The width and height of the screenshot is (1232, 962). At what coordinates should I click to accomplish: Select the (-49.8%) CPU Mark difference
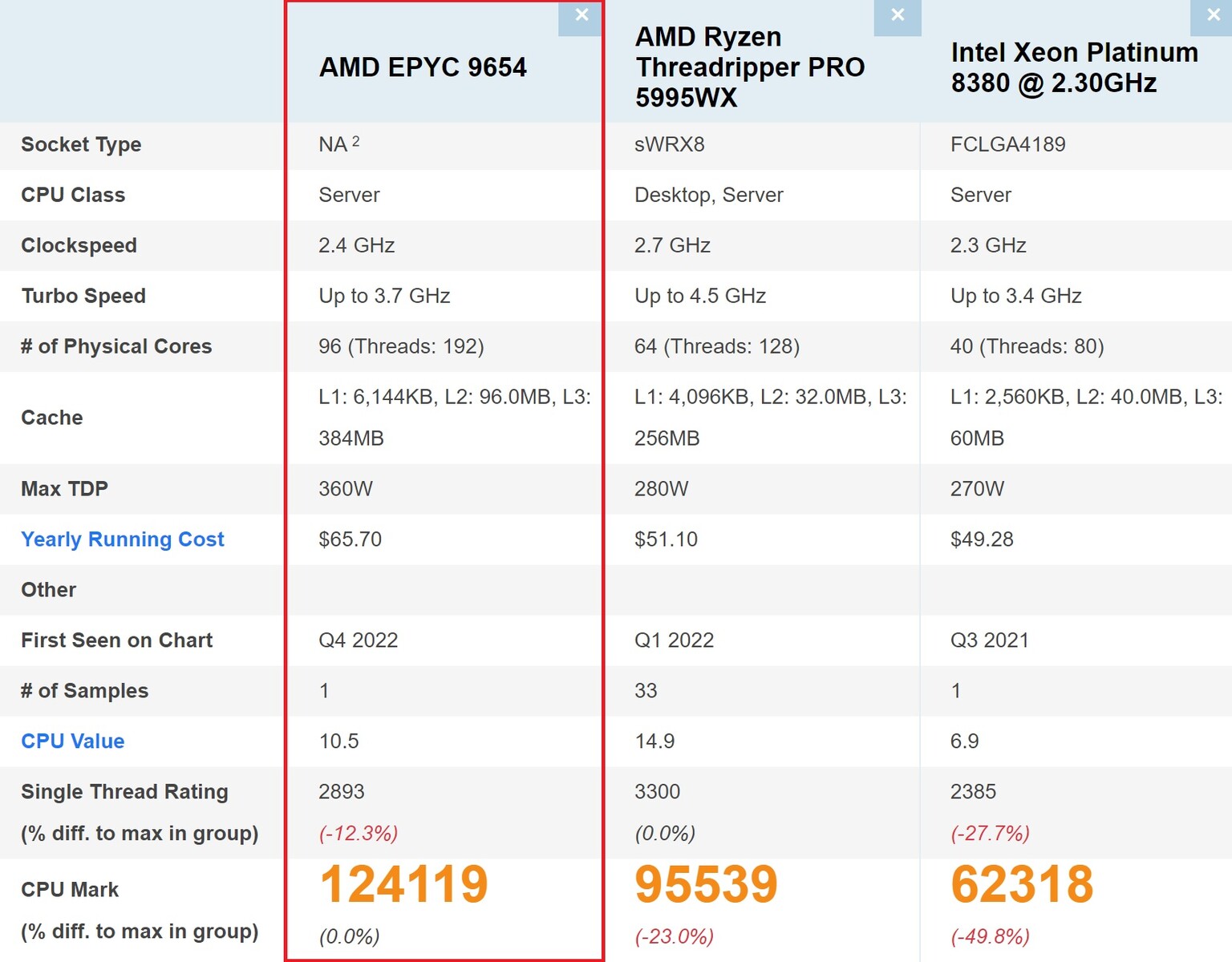tap(990, 937)
